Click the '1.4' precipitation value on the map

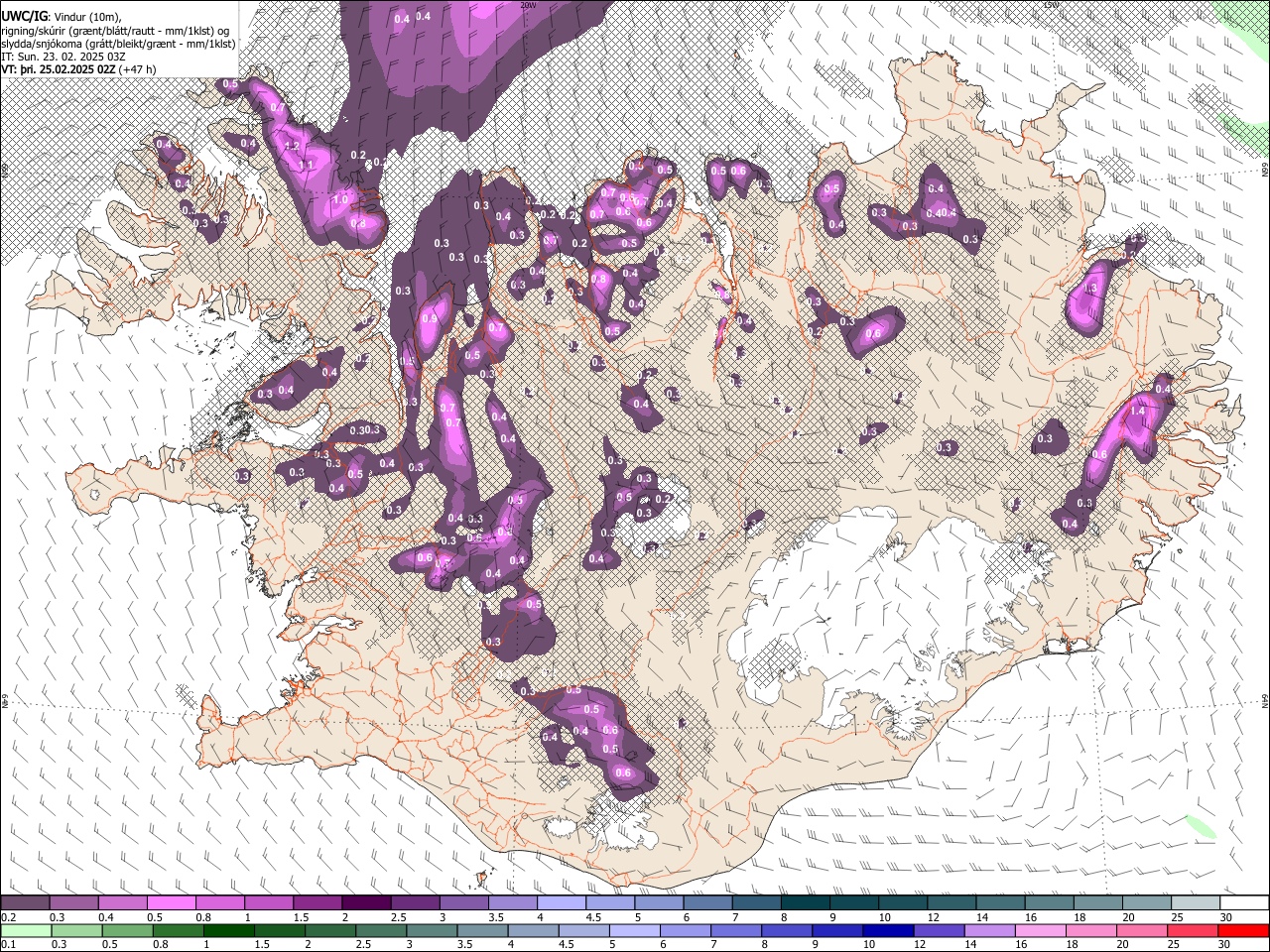1138,411
